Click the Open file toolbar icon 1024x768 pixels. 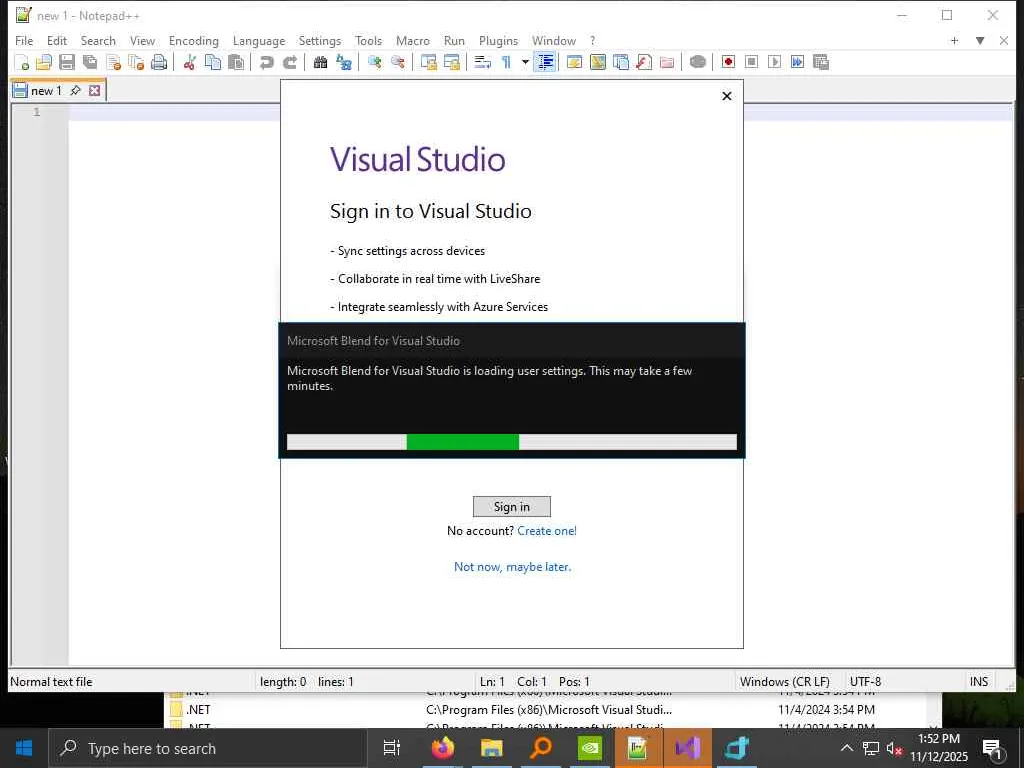44,62
